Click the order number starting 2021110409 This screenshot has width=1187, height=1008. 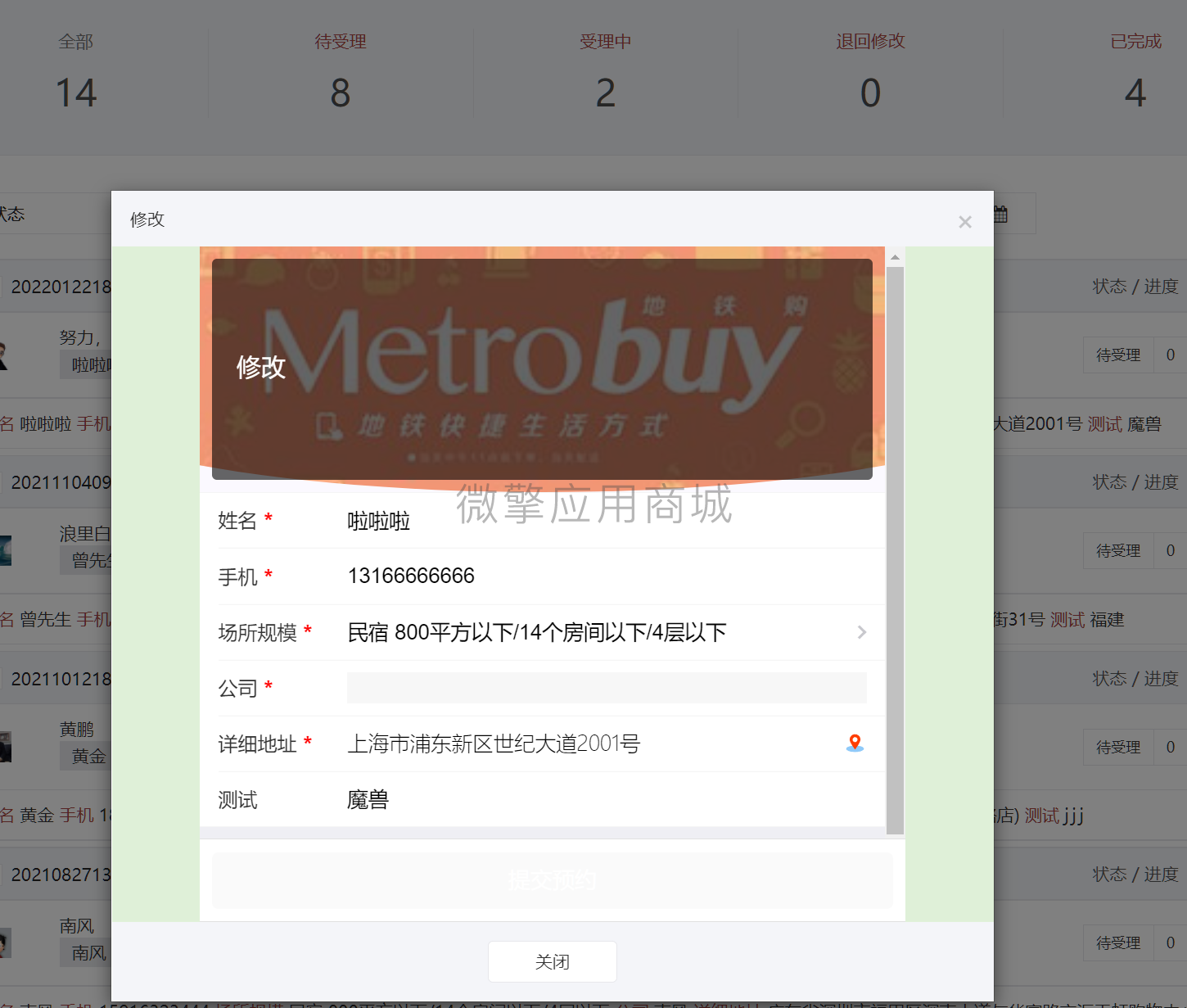tap(61, 482)
